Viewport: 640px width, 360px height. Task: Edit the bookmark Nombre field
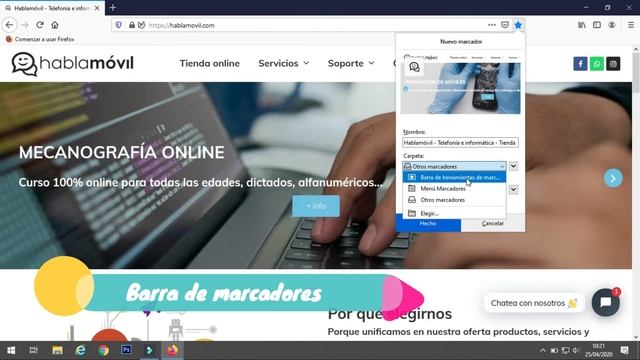tap(460, 142)
